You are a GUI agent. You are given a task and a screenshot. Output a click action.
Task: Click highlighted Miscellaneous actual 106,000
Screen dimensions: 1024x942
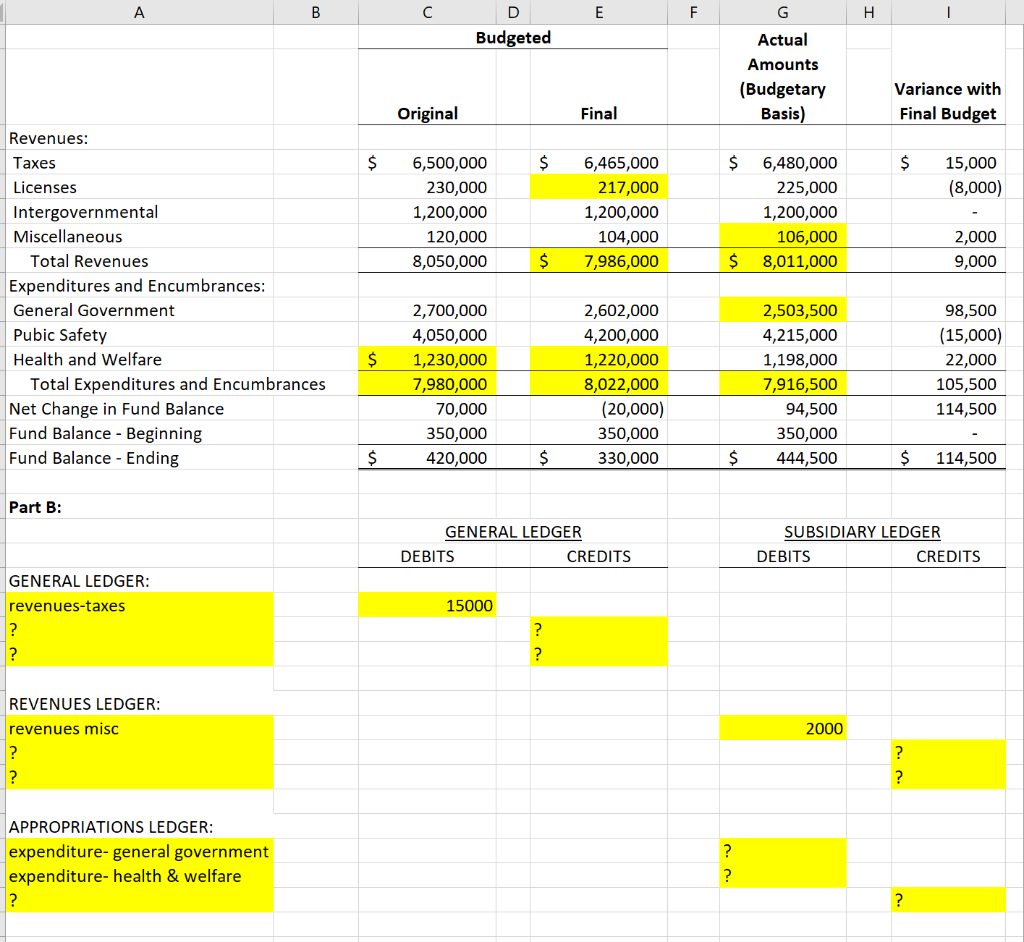click(x=783, y=236)
